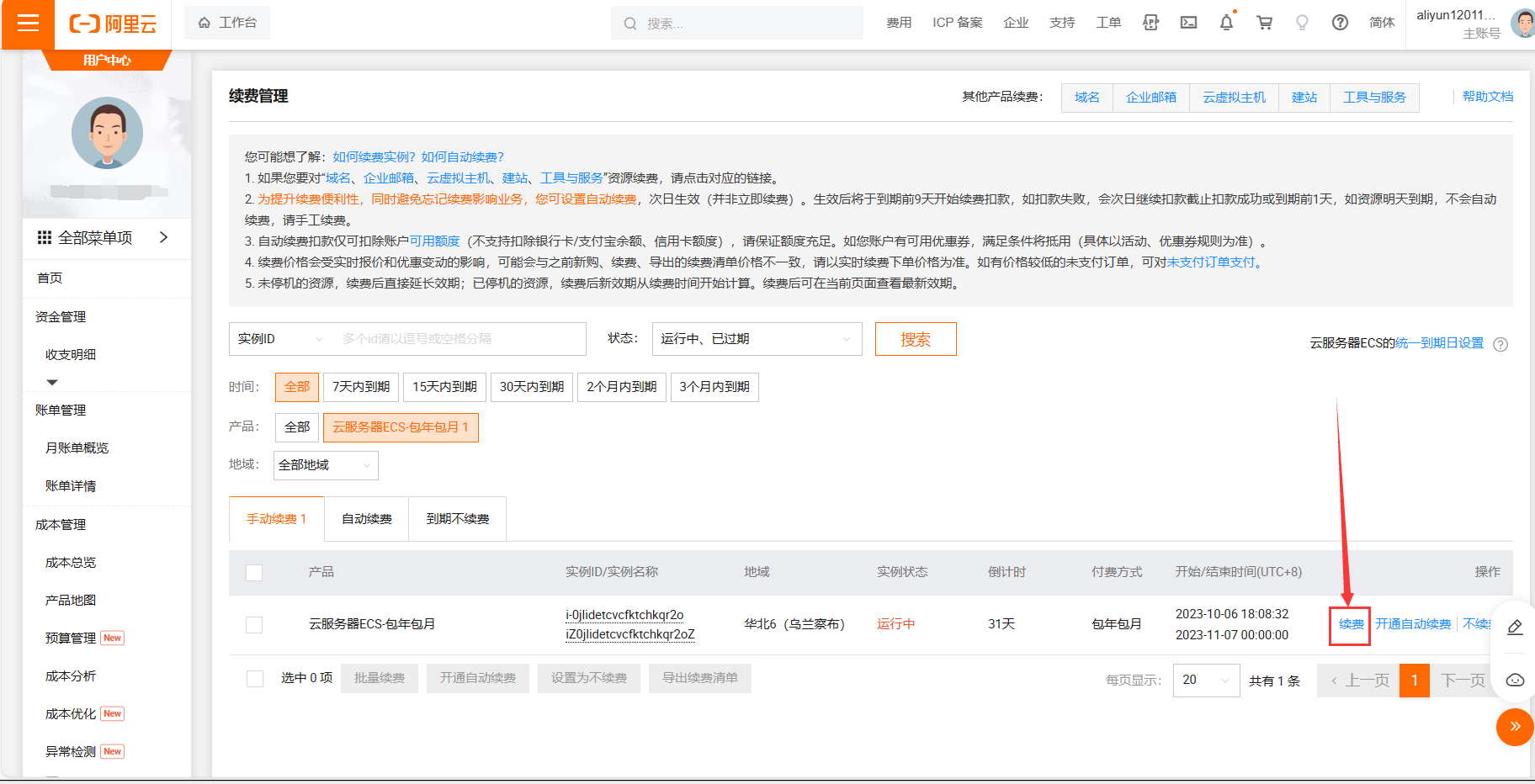Open 月账单概览 in the sidebar
1535x784 pixels.
tap(77, 448)
